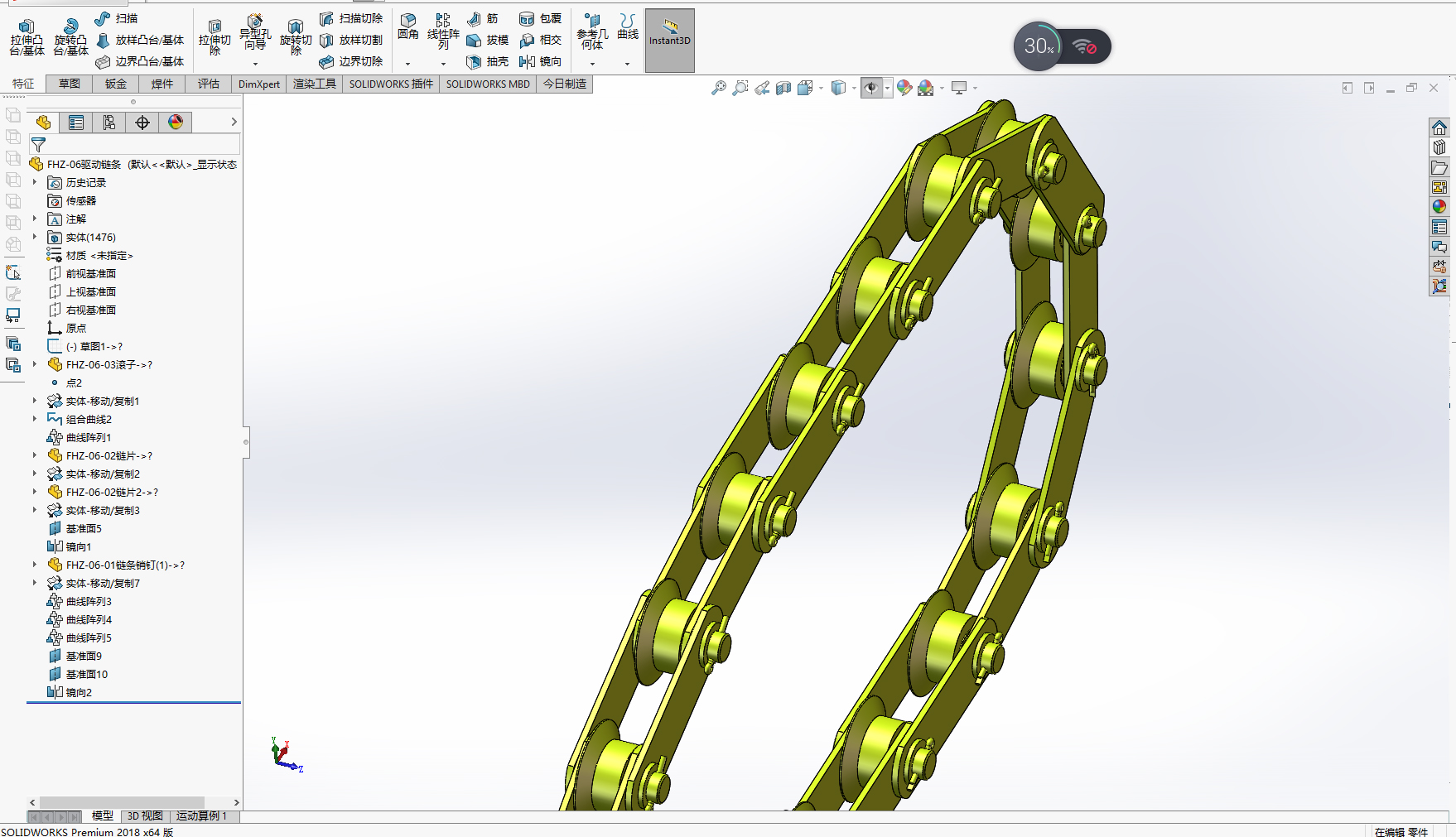Viewport: 1456px width, 837px height.
Task: Switch to the 焊件 (Weldments) tab
Action: tap(162, 84)
